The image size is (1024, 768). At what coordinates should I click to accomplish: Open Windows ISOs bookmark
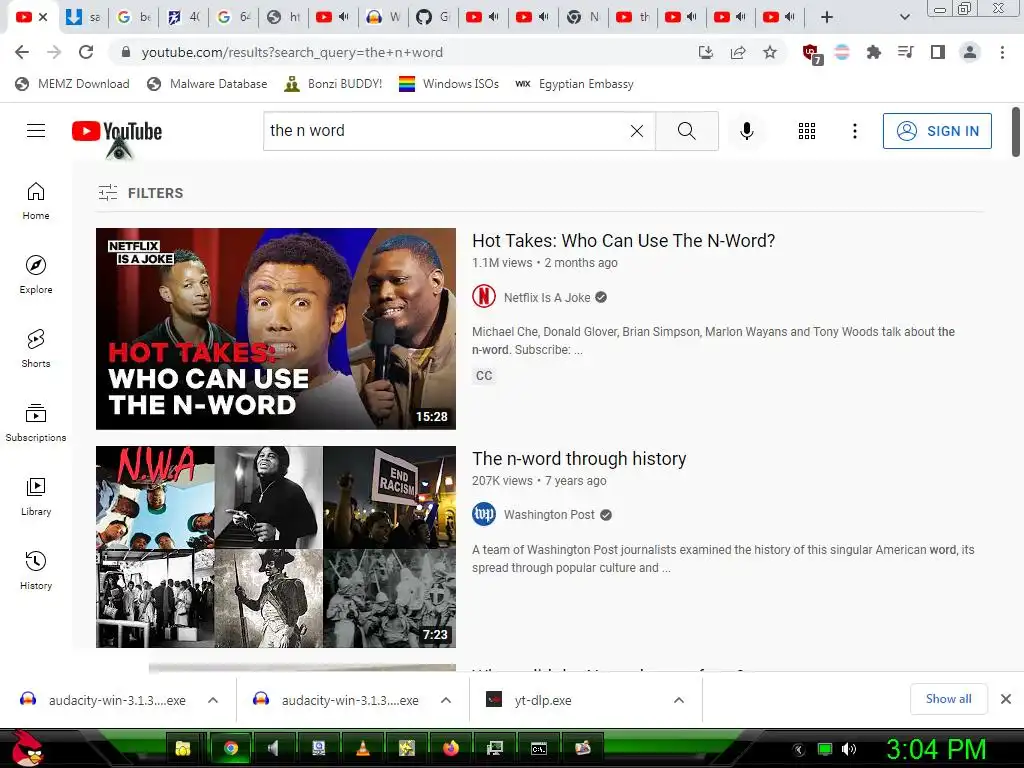449,84
